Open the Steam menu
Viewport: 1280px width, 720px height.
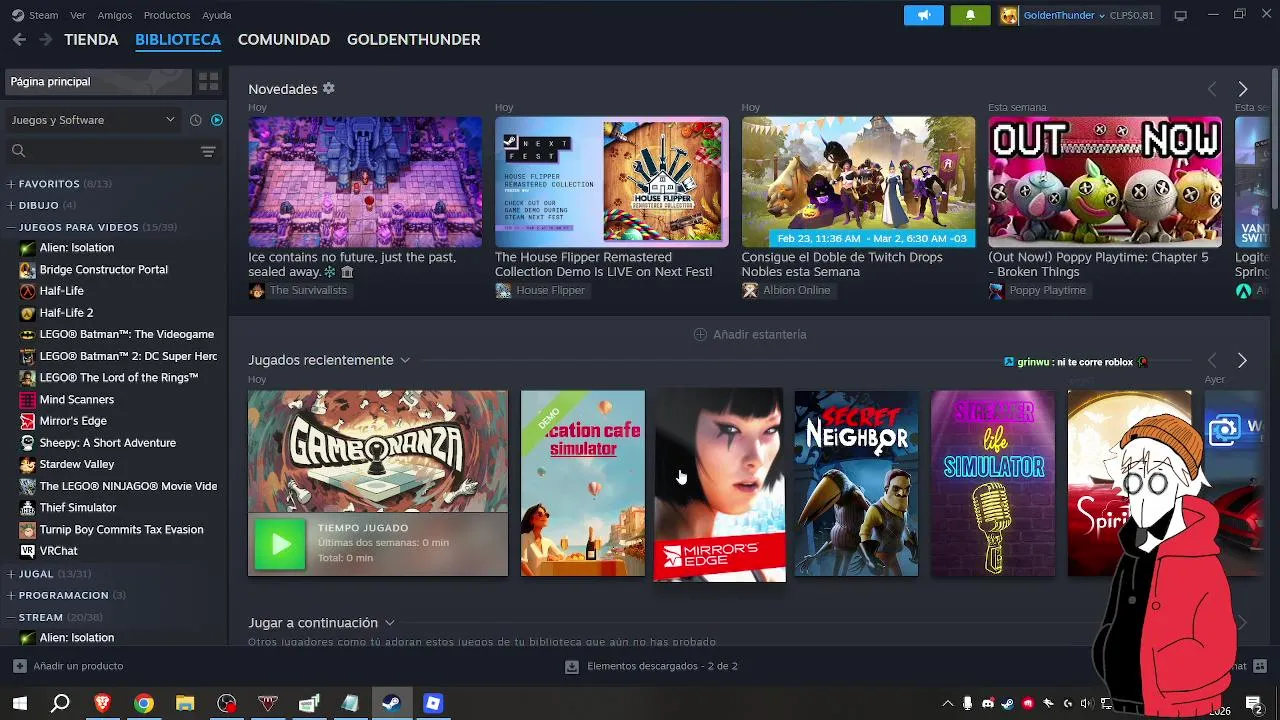point(43,15)
